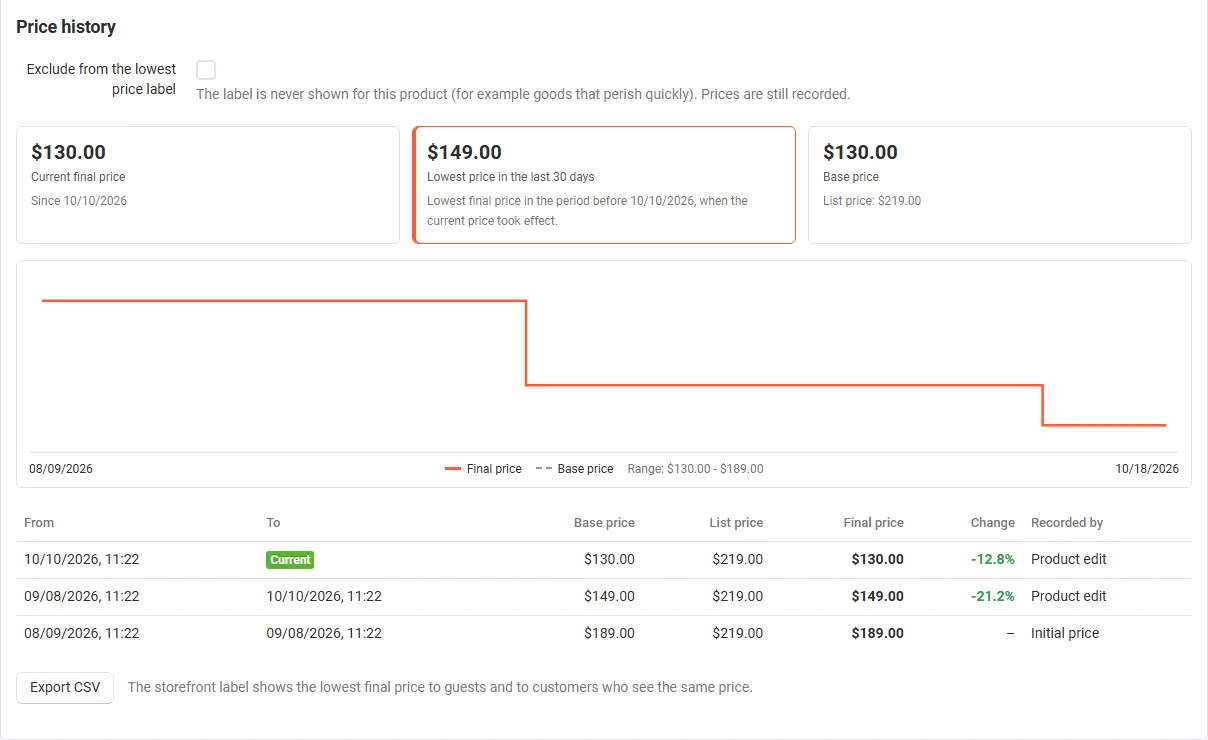Click the Final price legend entry

click(x=483, y=469)
